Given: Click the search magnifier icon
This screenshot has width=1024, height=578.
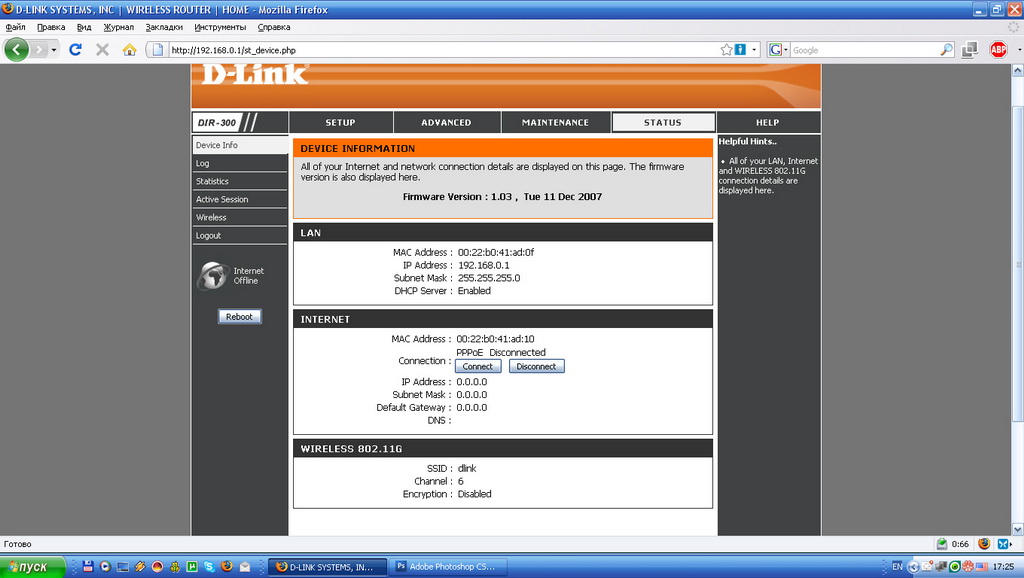Looking at the screenshot, I should (x=946, y=49).
